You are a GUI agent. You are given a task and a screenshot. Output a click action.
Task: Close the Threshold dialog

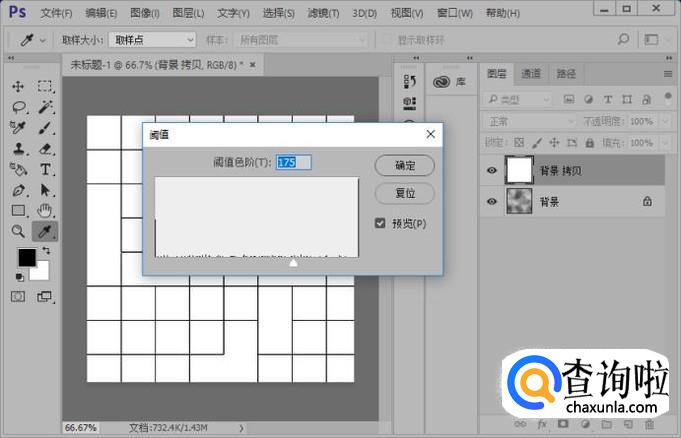(x=430, y=134)
